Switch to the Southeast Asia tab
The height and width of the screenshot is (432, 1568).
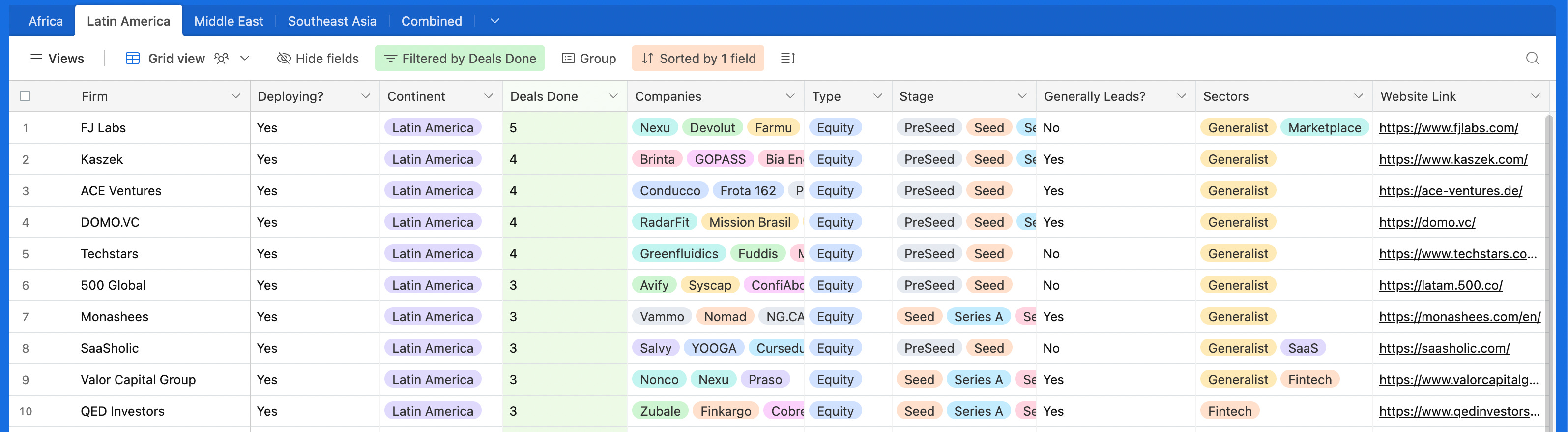(x=332, y=21)
